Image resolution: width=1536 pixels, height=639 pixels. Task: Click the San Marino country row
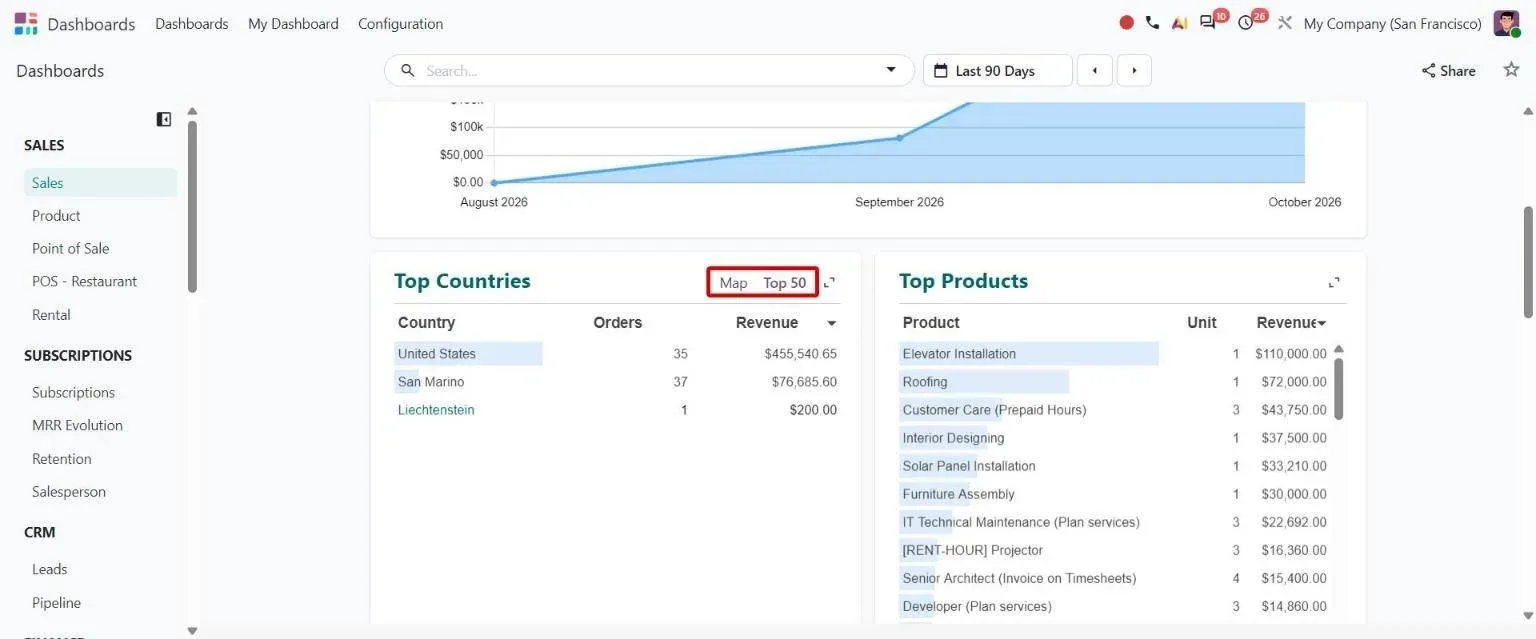coord(617,382)
